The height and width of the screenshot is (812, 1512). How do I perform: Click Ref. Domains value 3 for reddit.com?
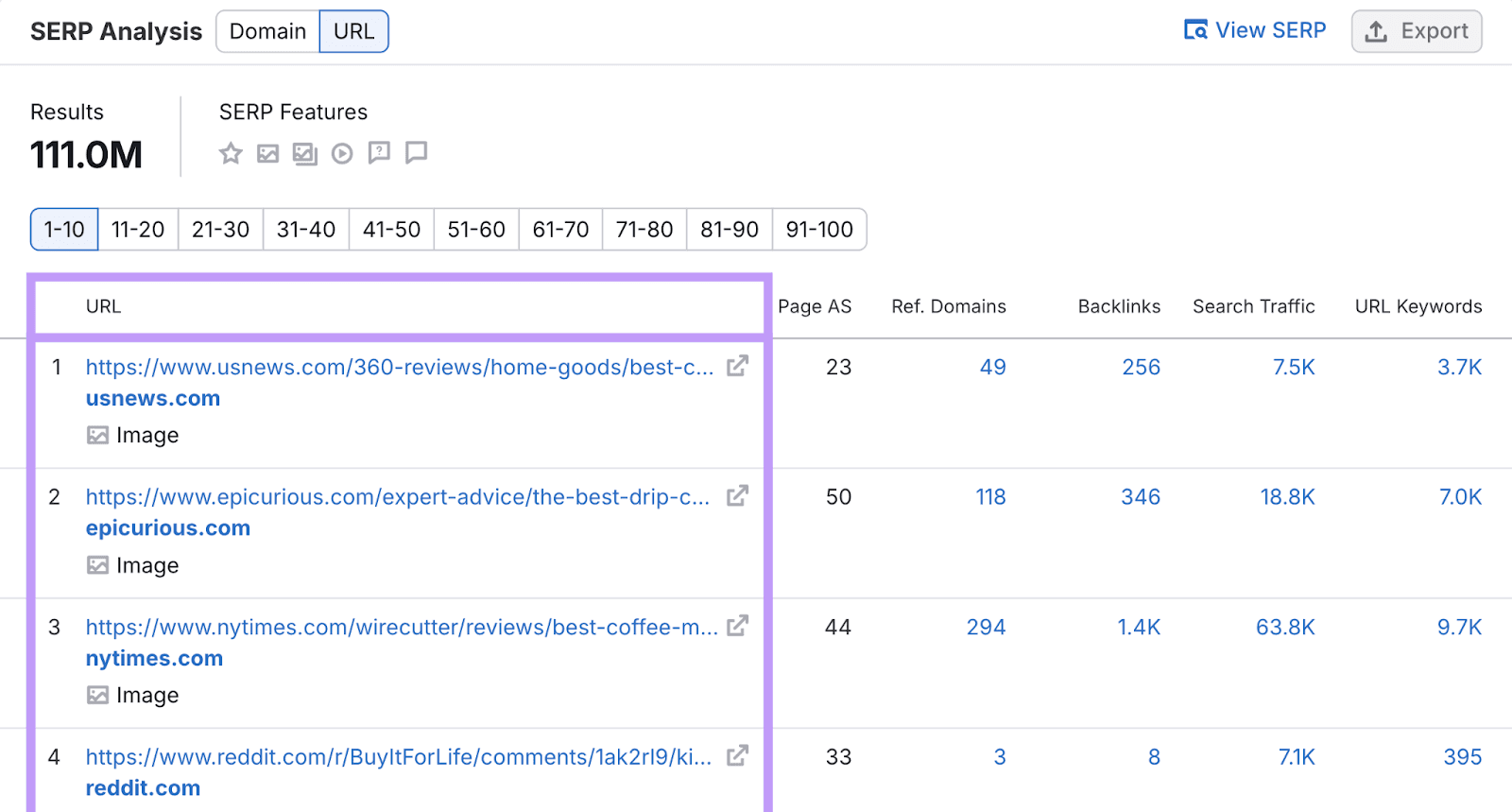(1000, 756)
